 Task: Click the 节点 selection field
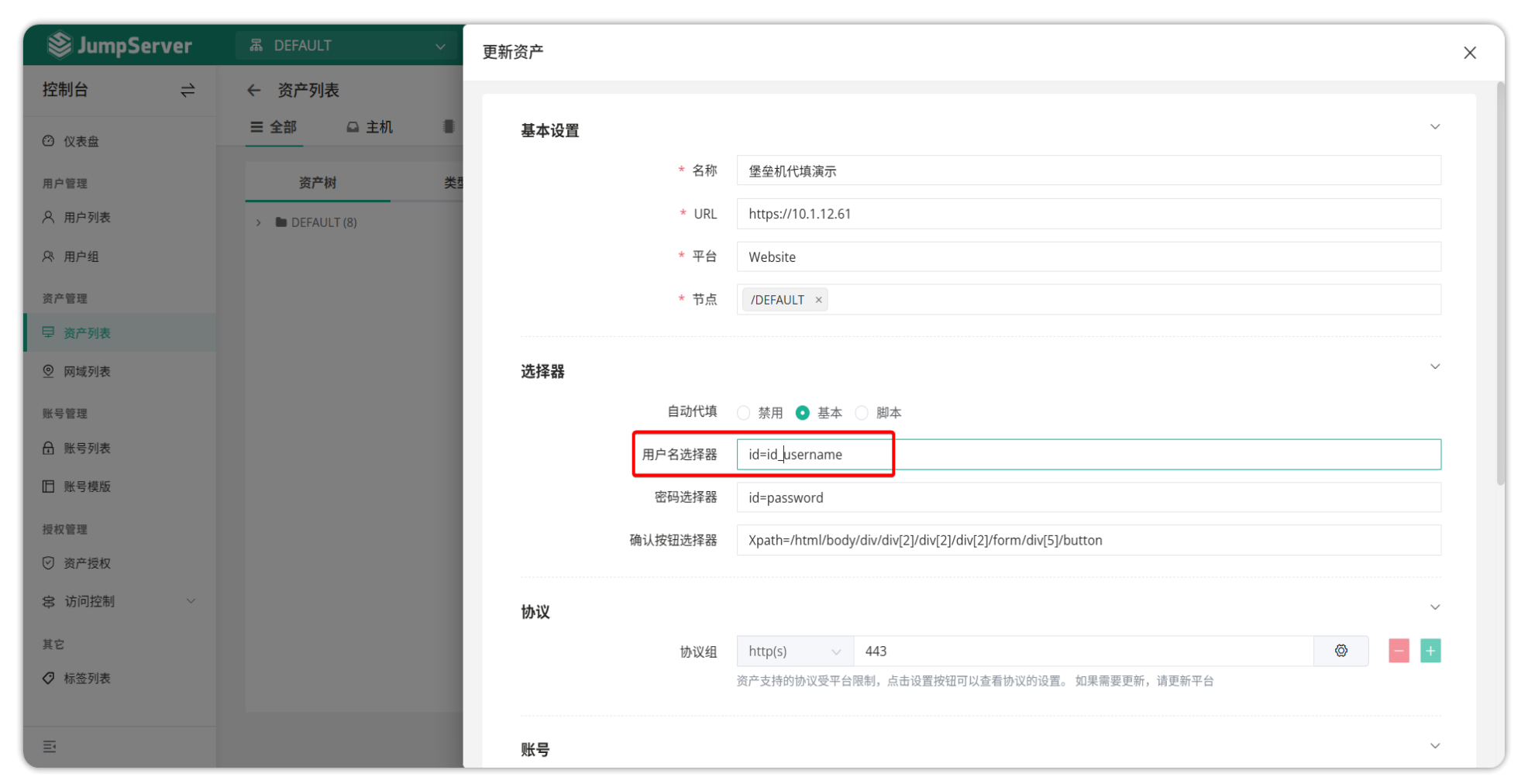pyautogui.click(x=1089, y=300)
